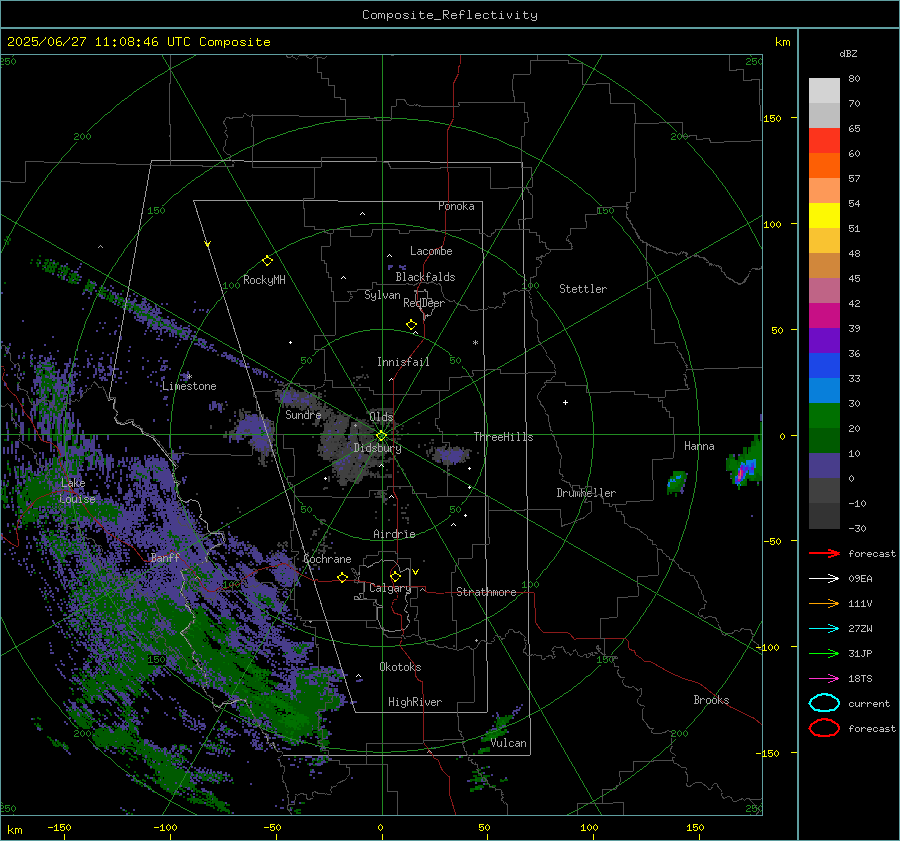Select the bright green 30-20 dBZ swatch

(824, 415)
